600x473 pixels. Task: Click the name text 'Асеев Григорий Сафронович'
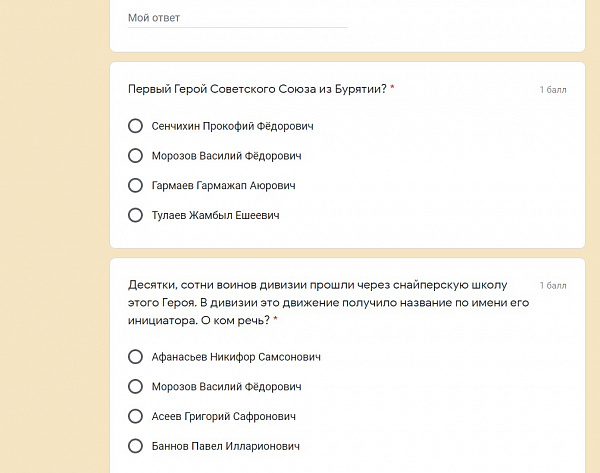tap(224, 417)
